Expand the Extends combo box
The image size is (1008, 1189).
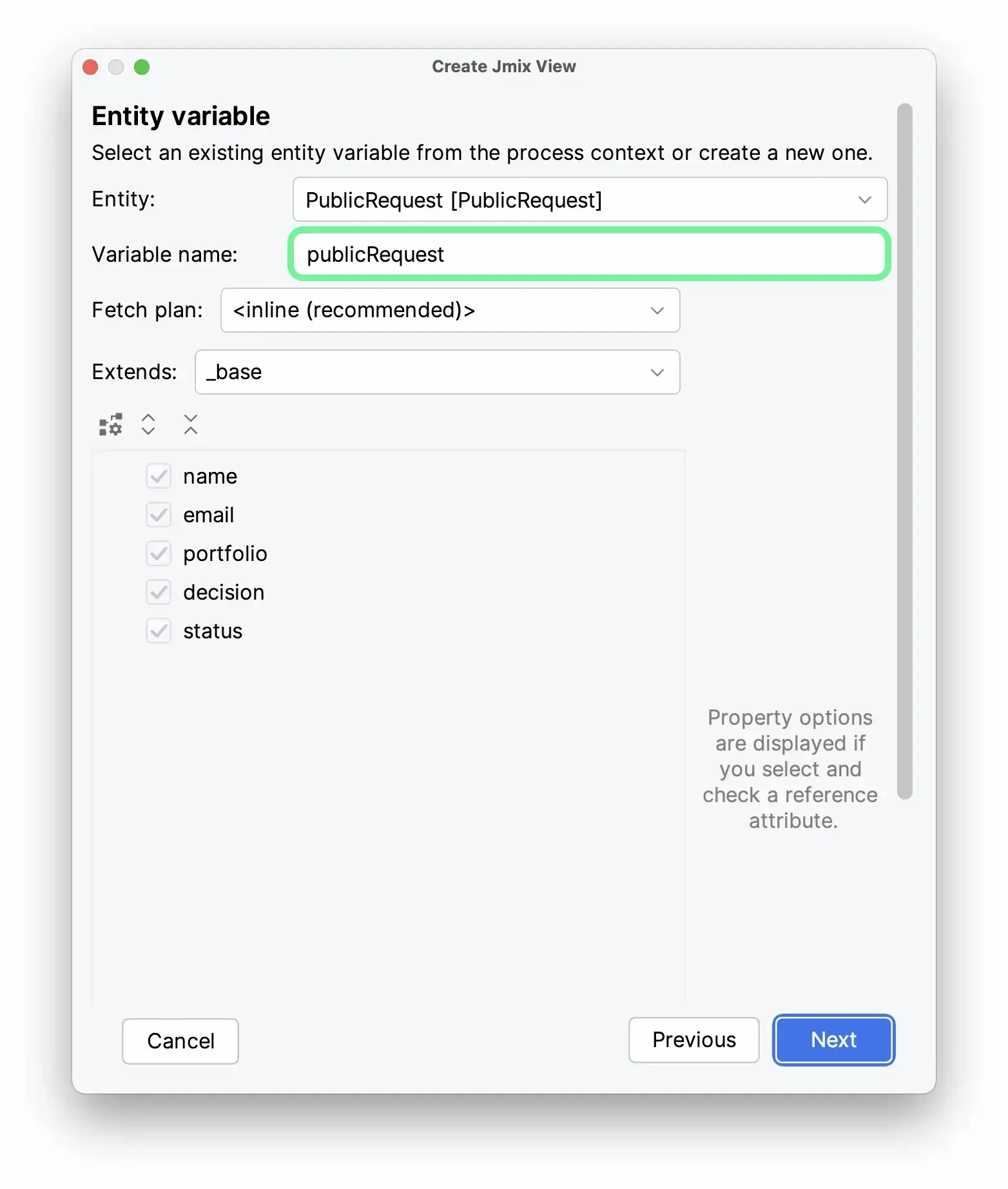coord(437,372)
